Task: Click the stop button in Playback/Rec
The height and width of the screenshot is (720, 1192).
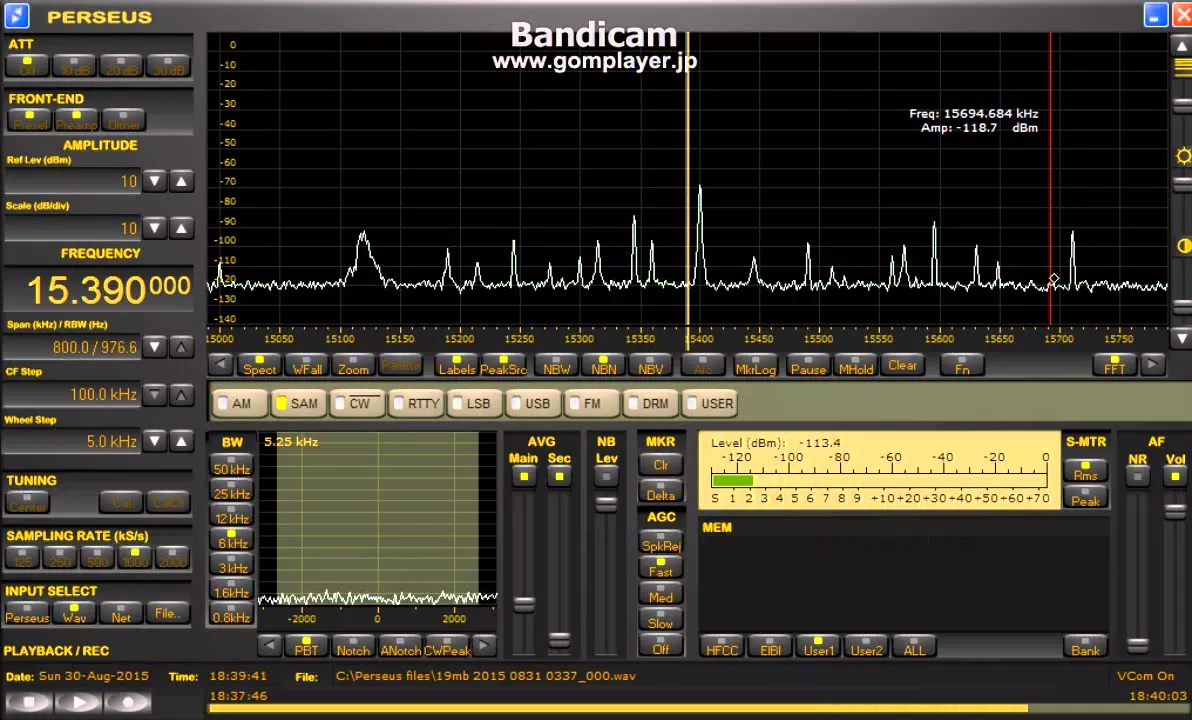Action: pos(30,703)
